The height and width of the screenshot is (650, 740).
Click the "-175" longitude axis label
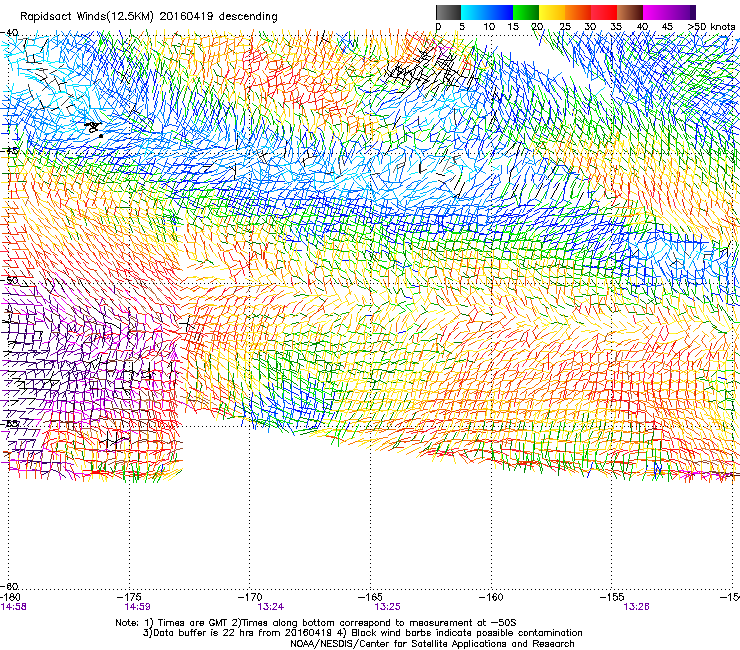(129, 597)
